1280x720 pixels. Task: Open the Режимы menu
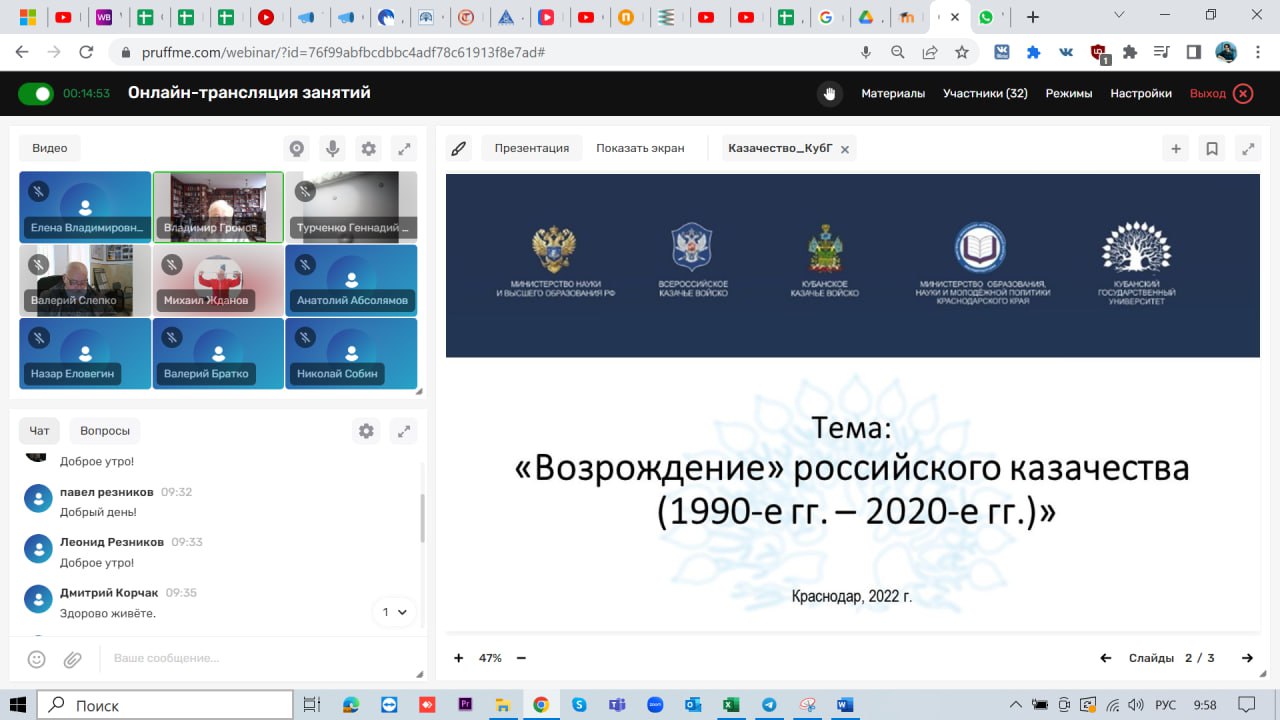pyautogui.click(x=1069, y=94)
